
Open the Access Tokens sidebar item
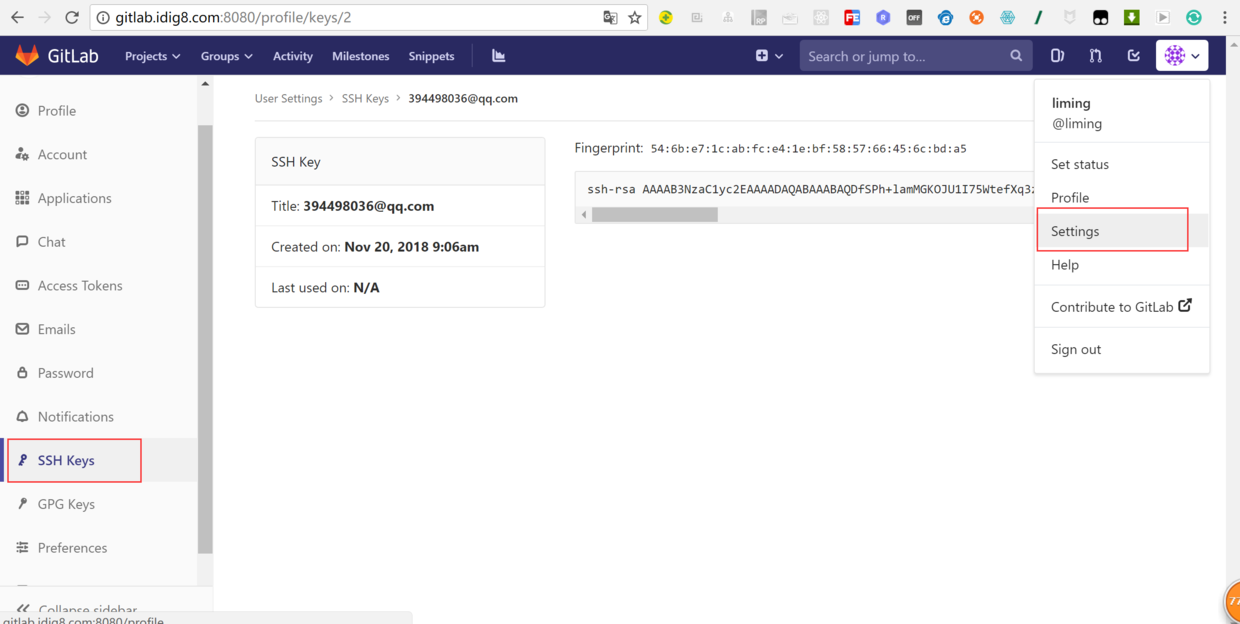click(x=80, y=285)
